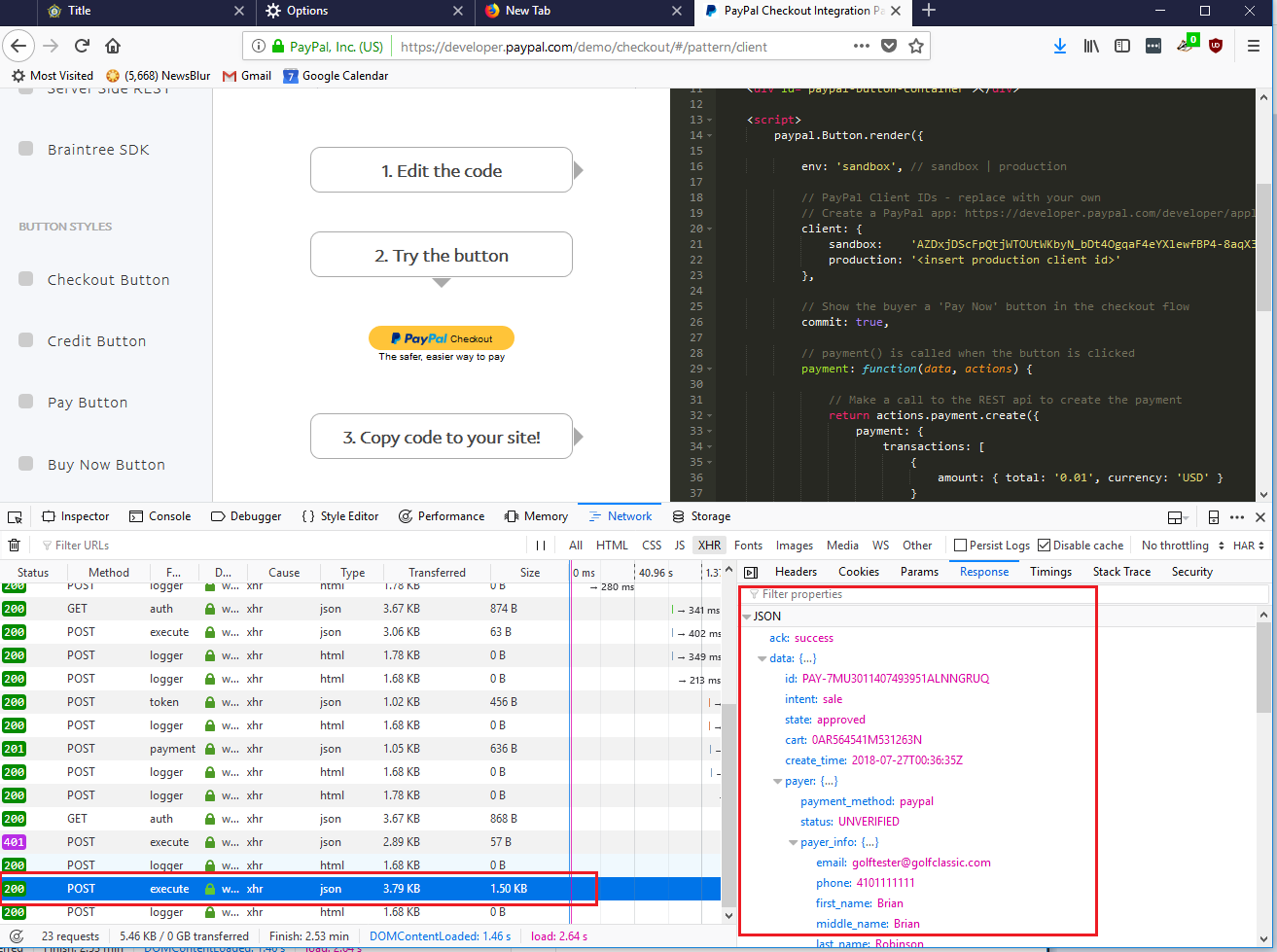Image resolution: width=1277 pixels, height=952 pixels.
Task: Select the POST token request row
Action: point(360,702)
